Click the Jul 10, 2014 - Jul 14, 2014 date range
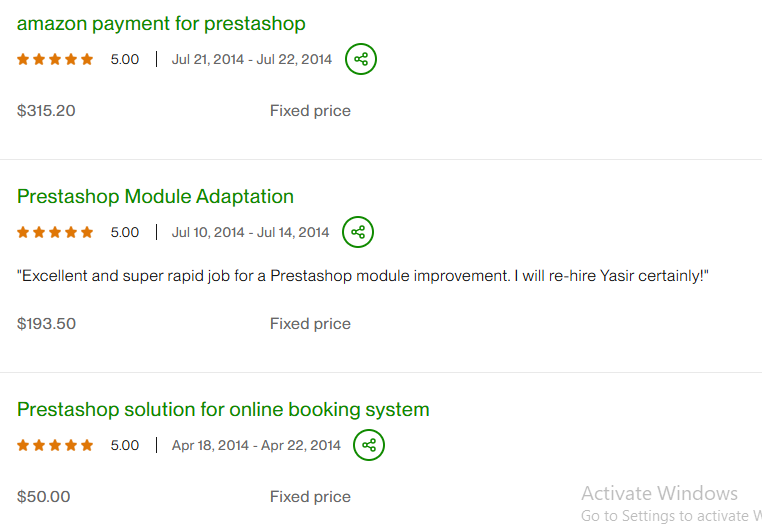 [250, 232]
